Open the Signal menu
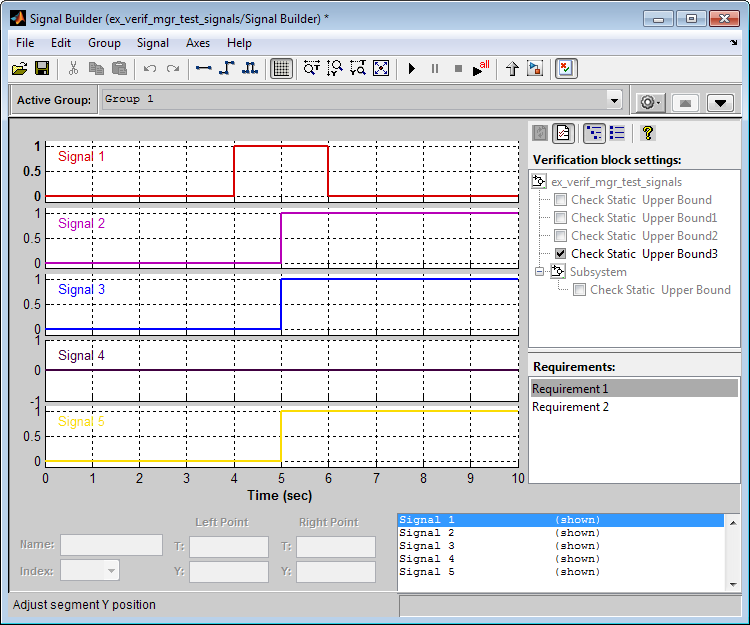 click(153, 43)
